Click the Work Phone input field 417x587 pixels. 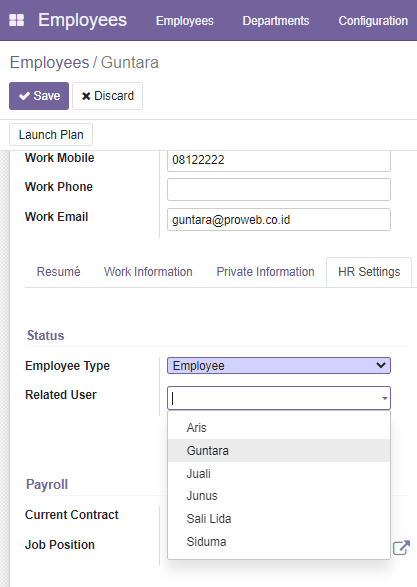pos(279,189)
